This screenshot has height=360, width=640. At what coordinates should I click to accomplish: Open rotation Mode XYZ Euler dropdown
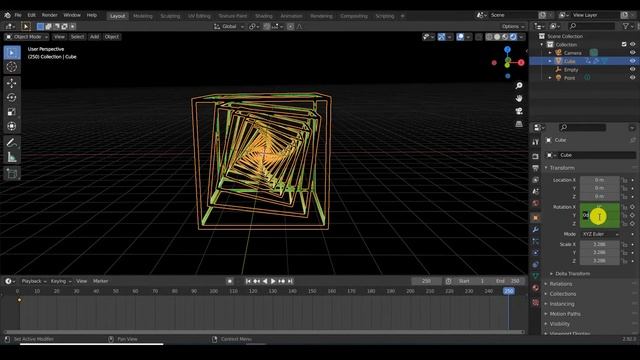[x=600, y=234]
